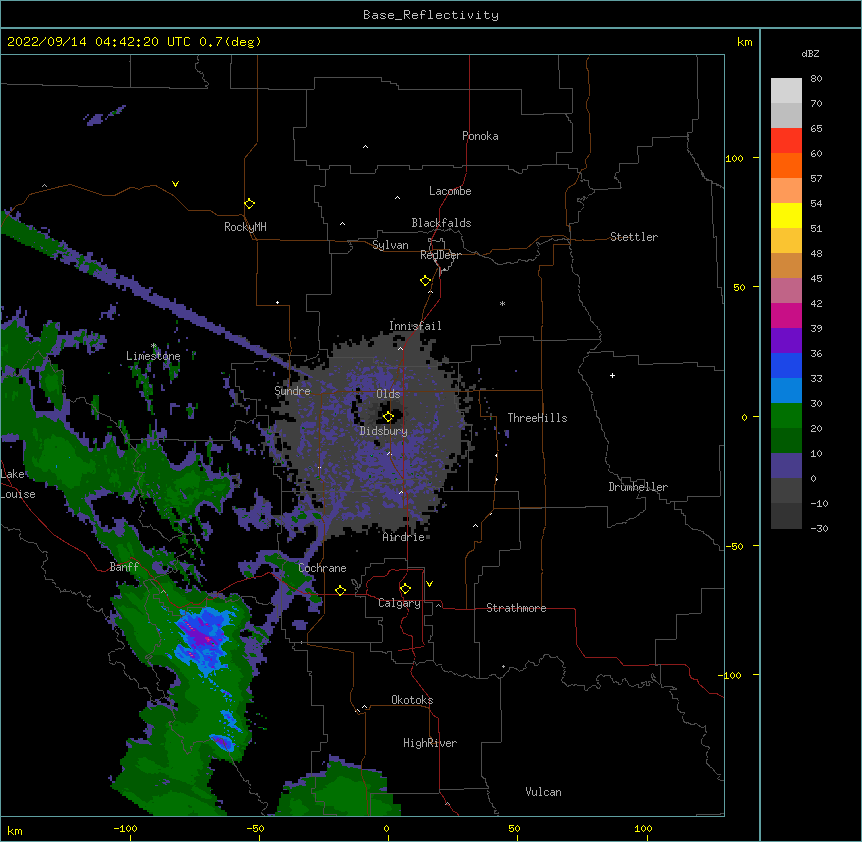Viewport: 862px width, 842px height.
Task: Click the Vulcan label
Action: tap(543, 792)
